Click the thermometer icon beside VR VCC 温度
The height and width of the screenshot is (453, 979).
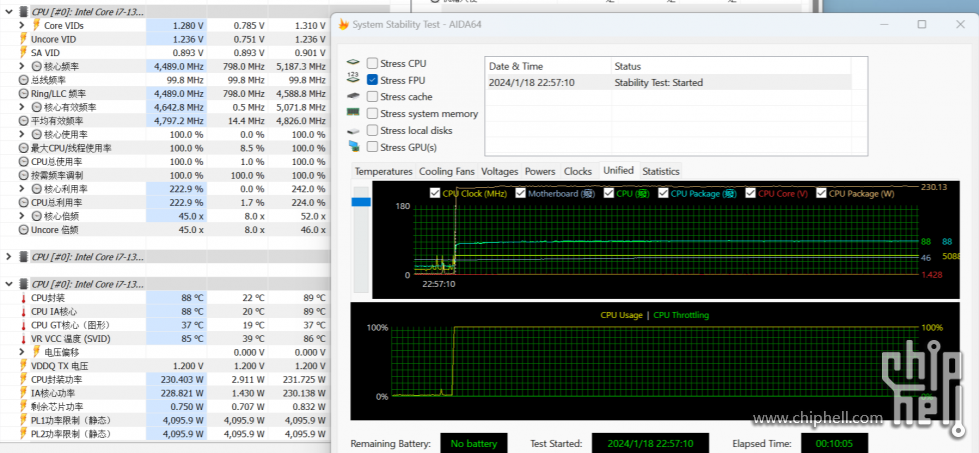point(24,339)
